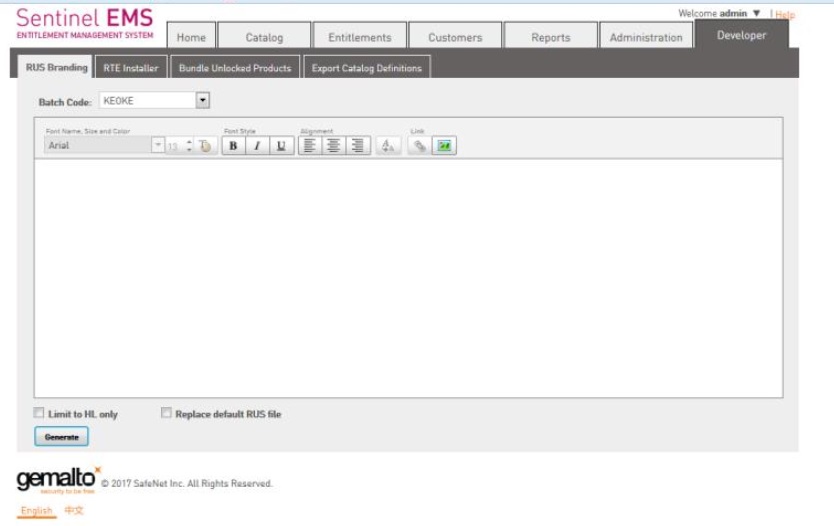Check Replace default RUS file

(167, 413)
